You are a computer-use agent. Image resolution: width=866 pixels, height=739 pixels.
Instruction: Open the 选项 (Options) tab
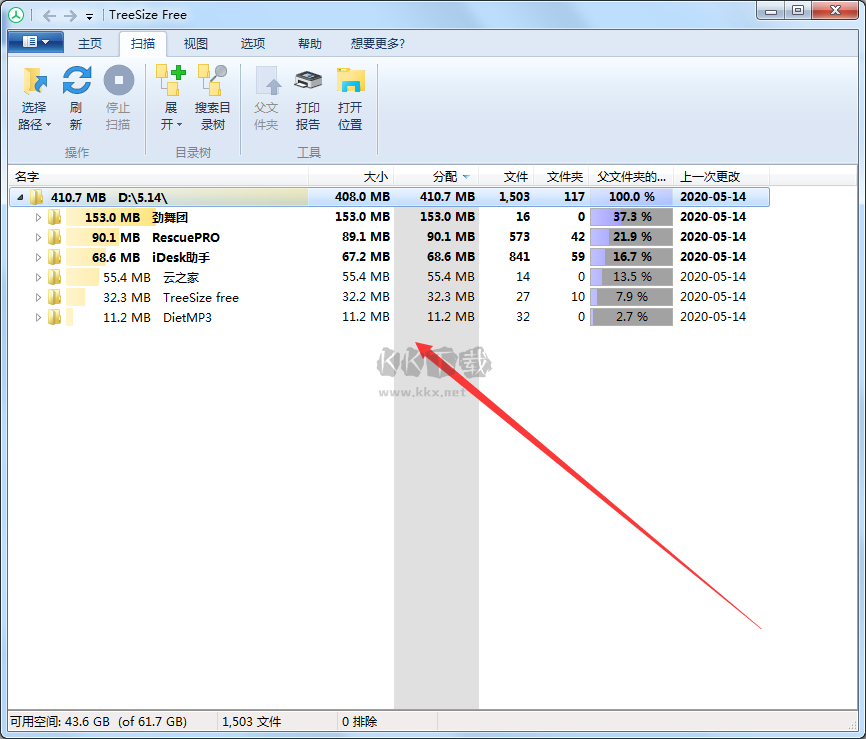pos(253,44)
